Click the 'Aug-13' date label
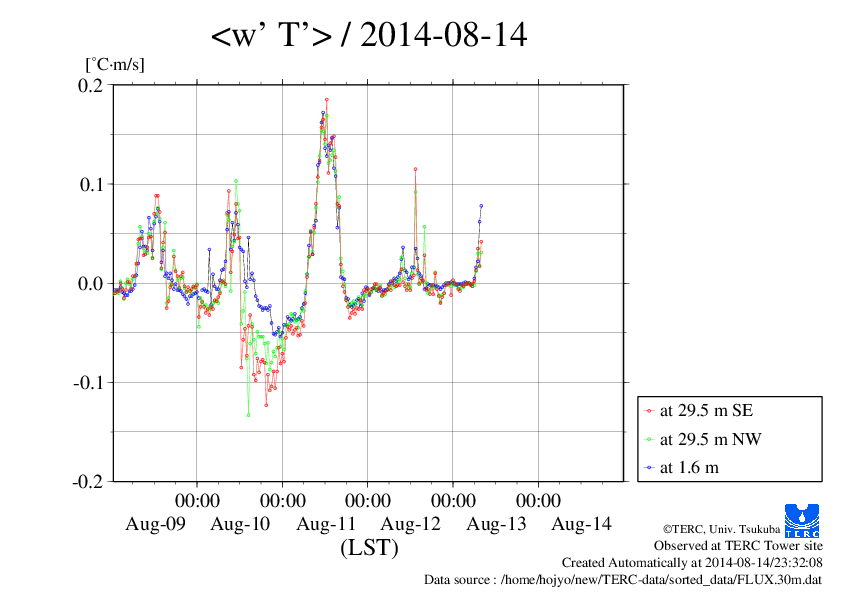842x595 pixels. tap(496, 524)
